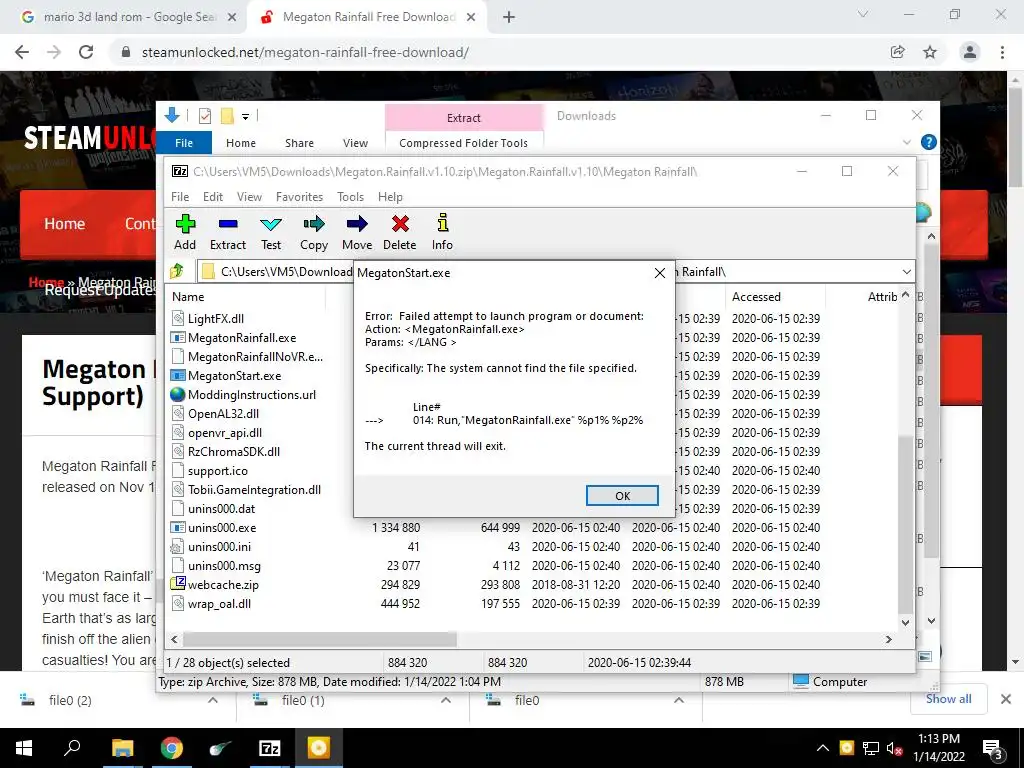Expand the Explorer ribbon chevron
This screenshot has height=768, width=1024.
click(906, 142)
